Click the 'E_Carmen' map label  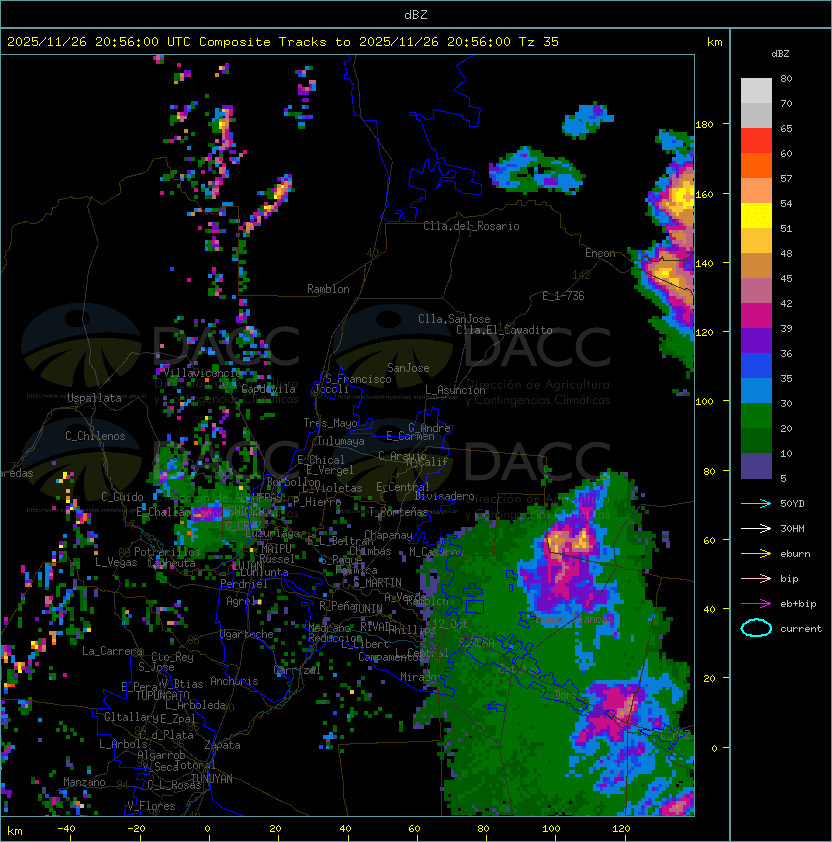410,435
